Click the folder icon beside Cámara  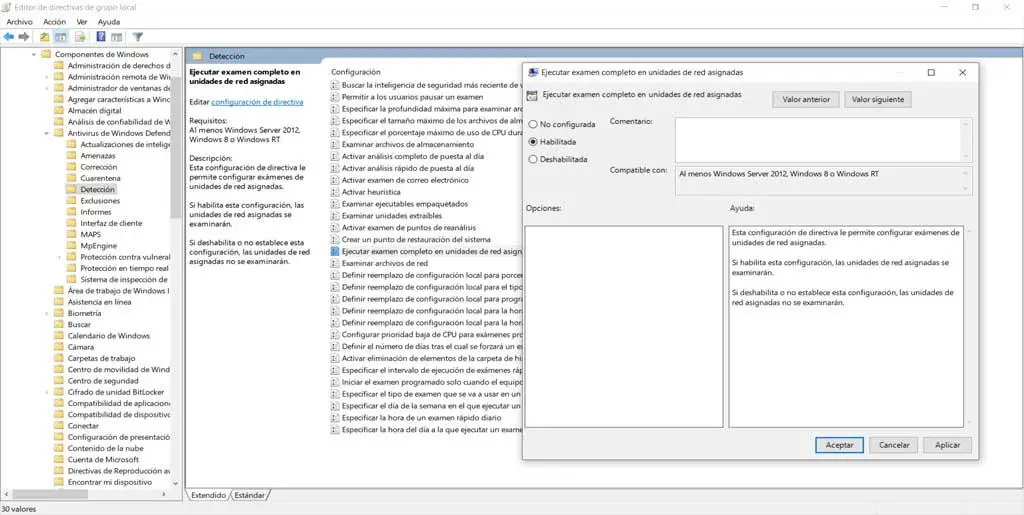coord(59,347)
